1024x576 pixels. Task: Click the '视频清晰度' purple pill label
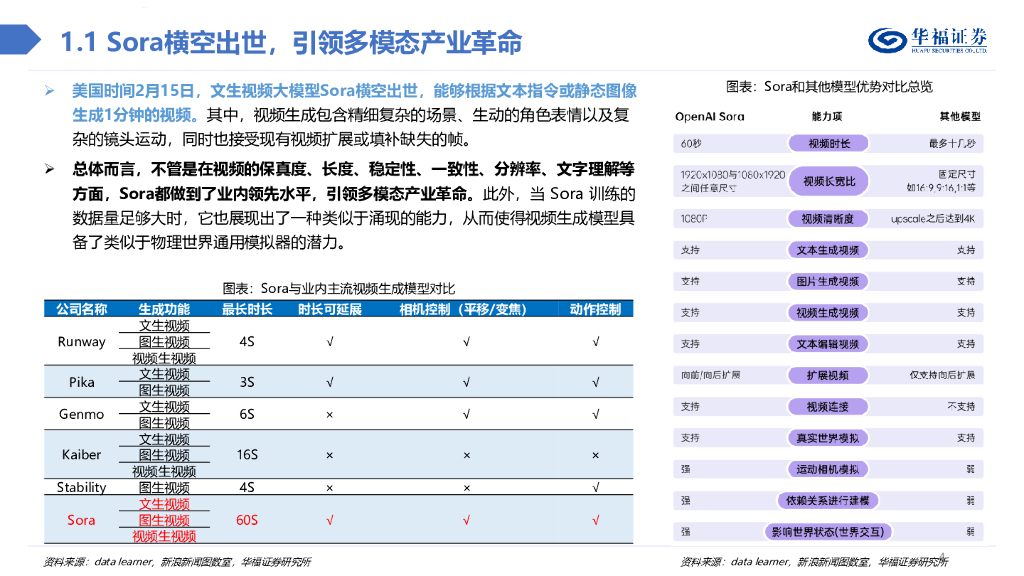(828, 219)
